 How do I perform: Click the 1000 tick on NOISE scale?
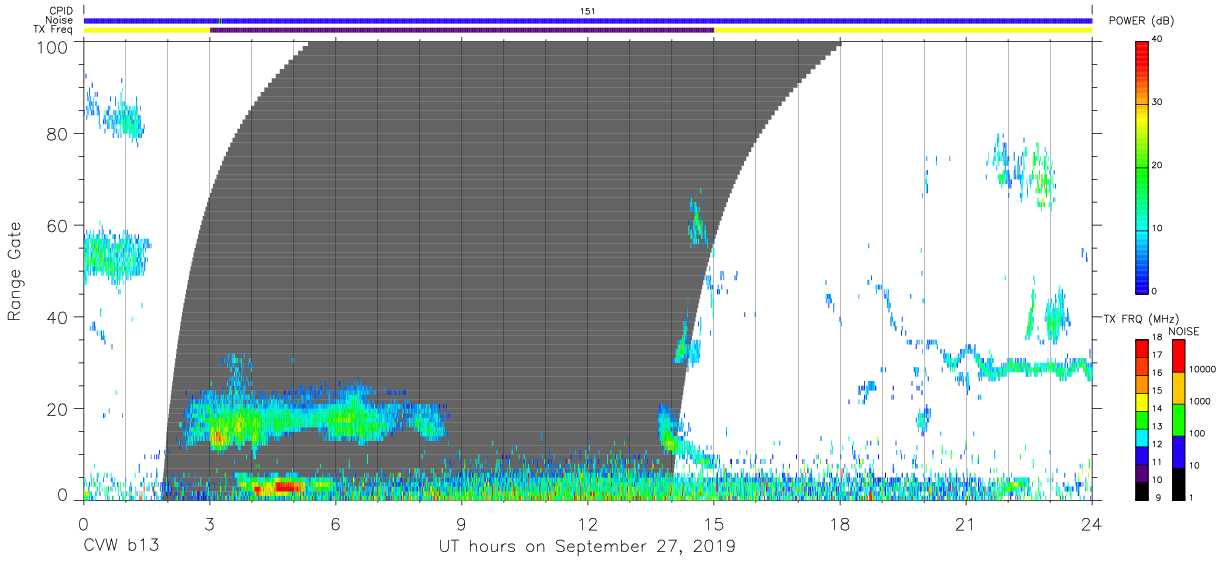pyautogui.click(x=1201, y=400)
